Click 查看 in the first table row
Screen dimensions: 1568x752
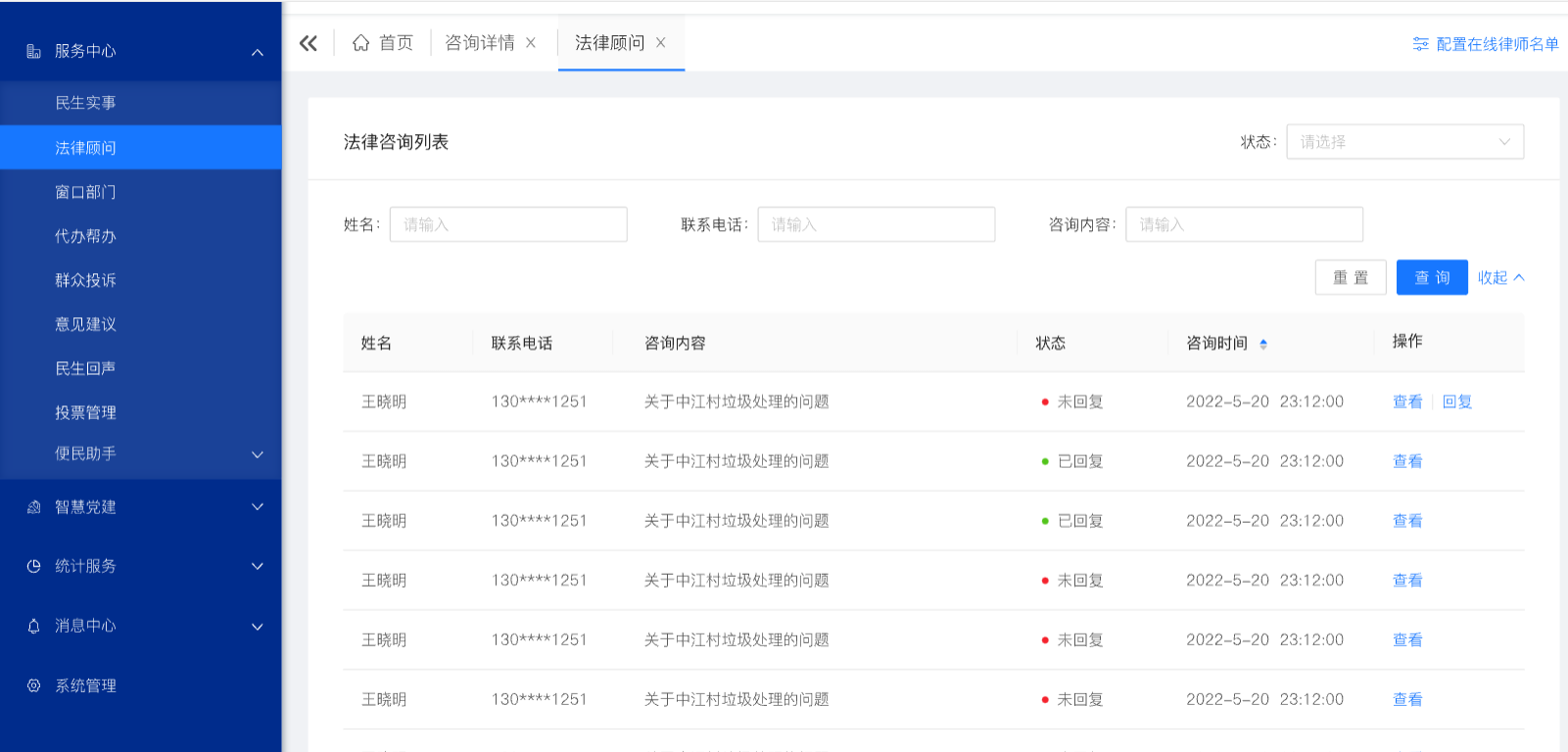[x=1407, y=401]
